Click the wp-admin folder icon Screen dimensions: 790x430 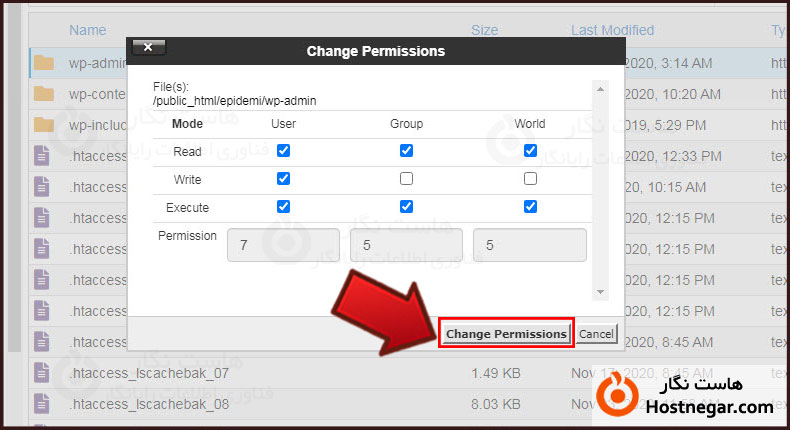tap(43, 63)
